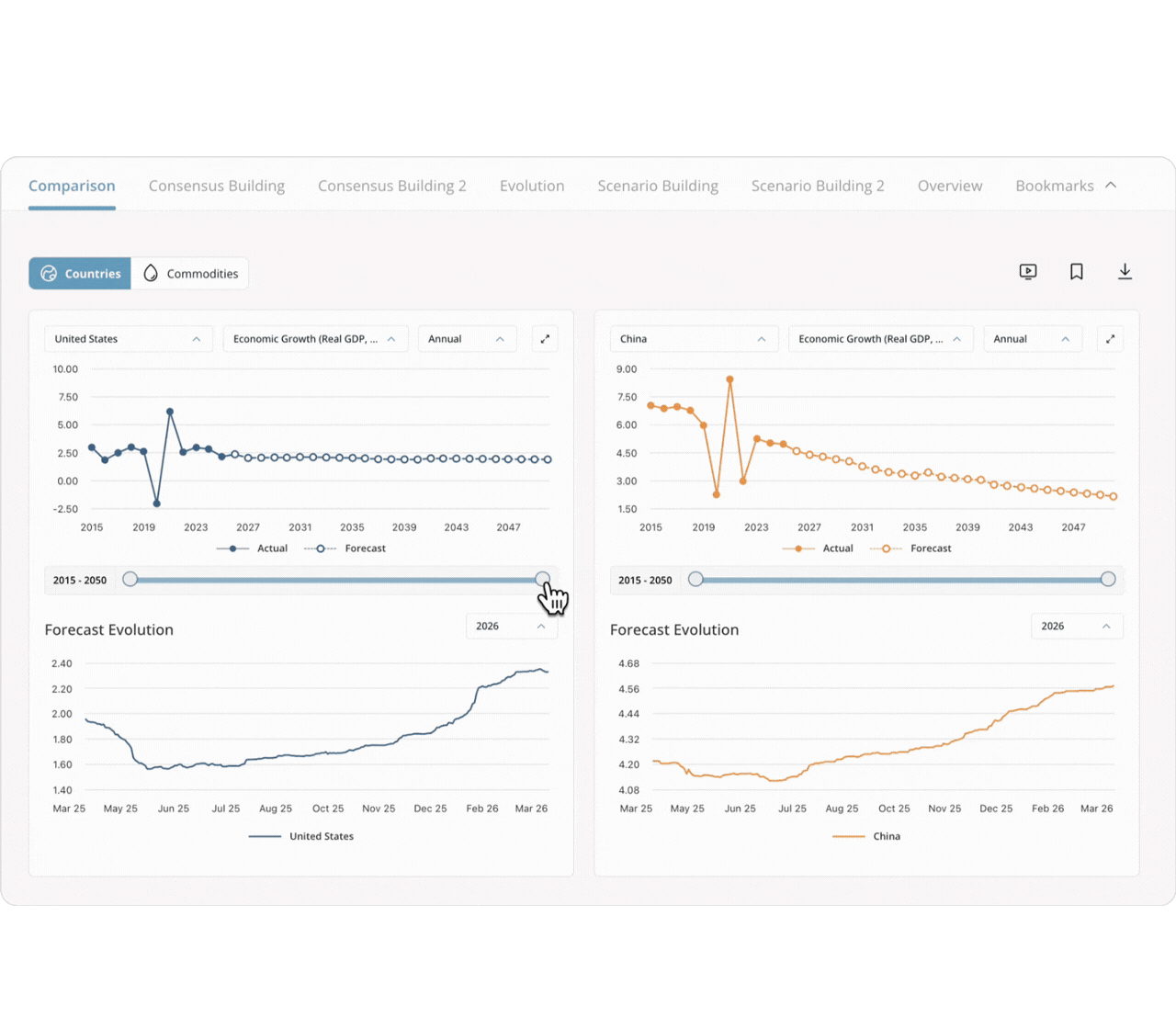The image size is (1176, 1029).
Task: Open the Scenario Building 2 tab
Action: [x=818, y=186]
